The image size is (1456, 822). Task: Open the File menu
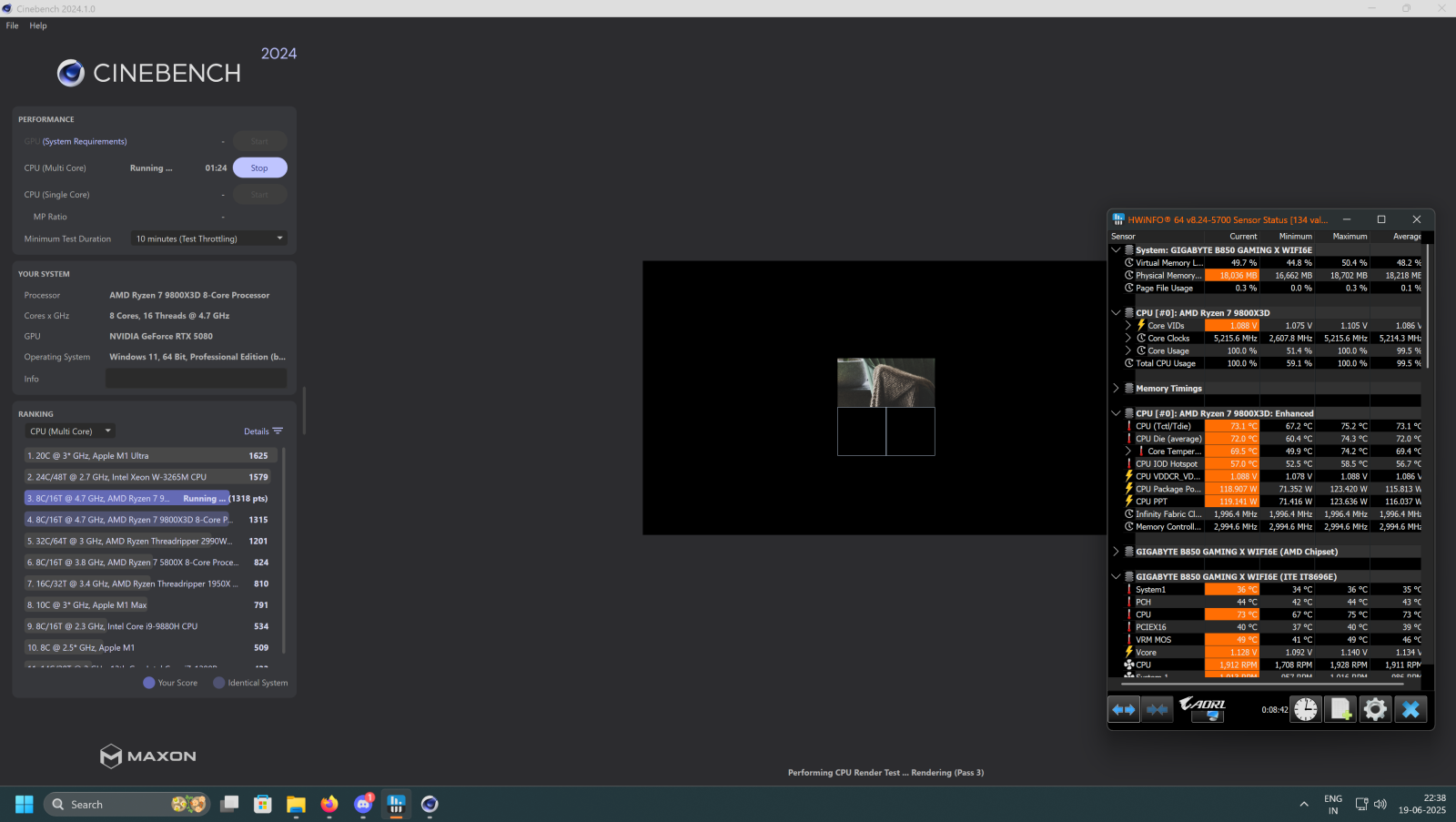click(x=12, y=25)
